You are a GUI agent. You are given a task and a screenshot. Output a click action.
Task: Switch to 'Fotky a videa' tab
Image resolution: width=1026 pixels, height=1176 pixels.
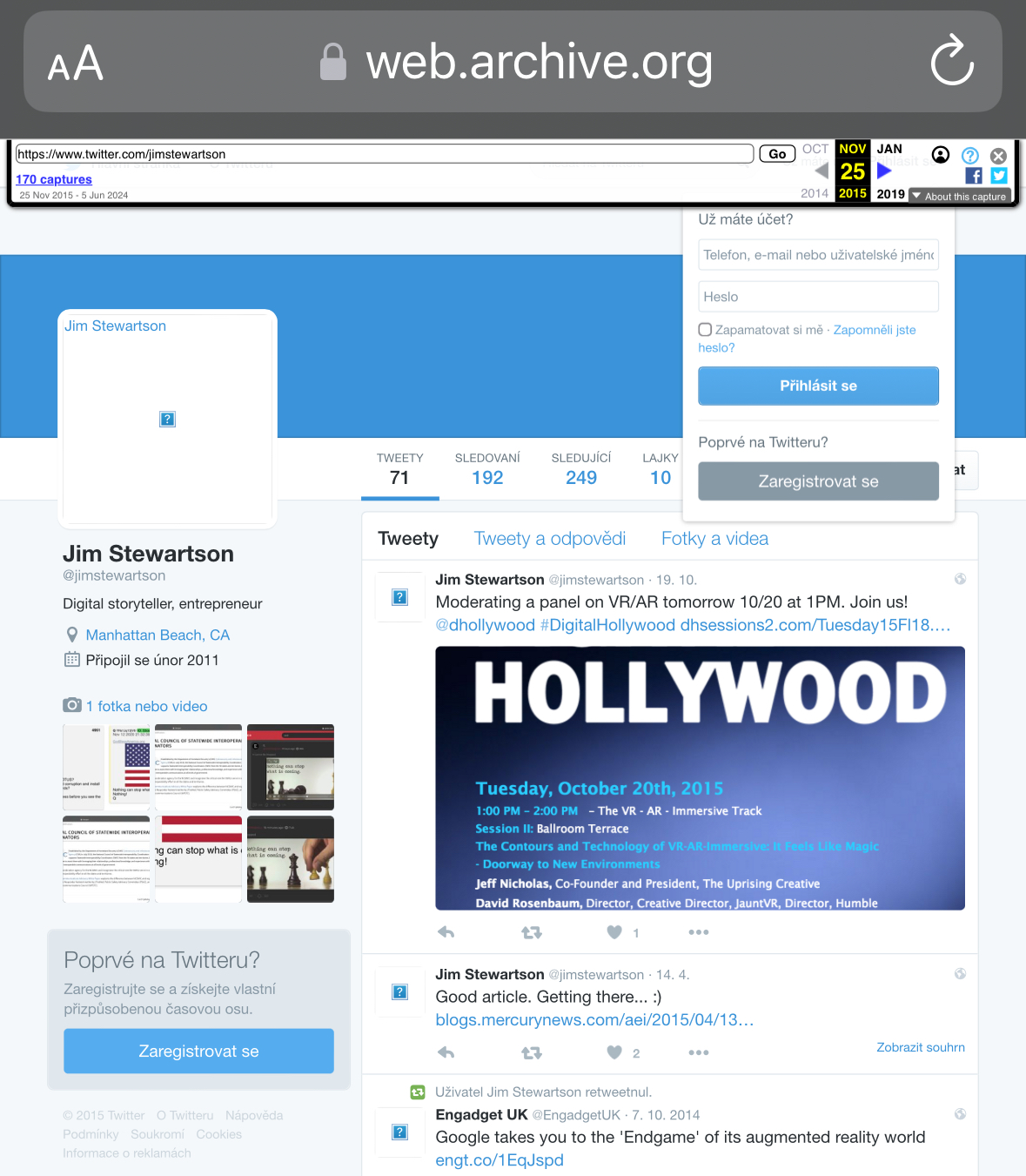(715, 539)
